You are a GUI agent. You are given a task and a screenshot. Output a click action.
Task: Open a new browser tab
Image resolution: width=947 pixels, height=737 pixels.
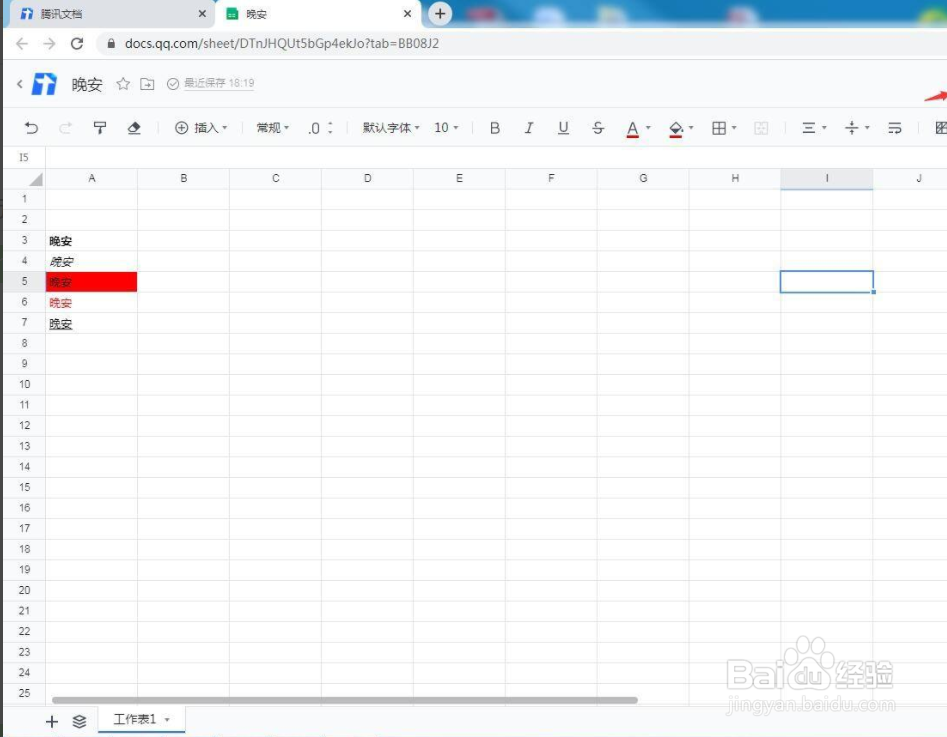pos(440,14)
